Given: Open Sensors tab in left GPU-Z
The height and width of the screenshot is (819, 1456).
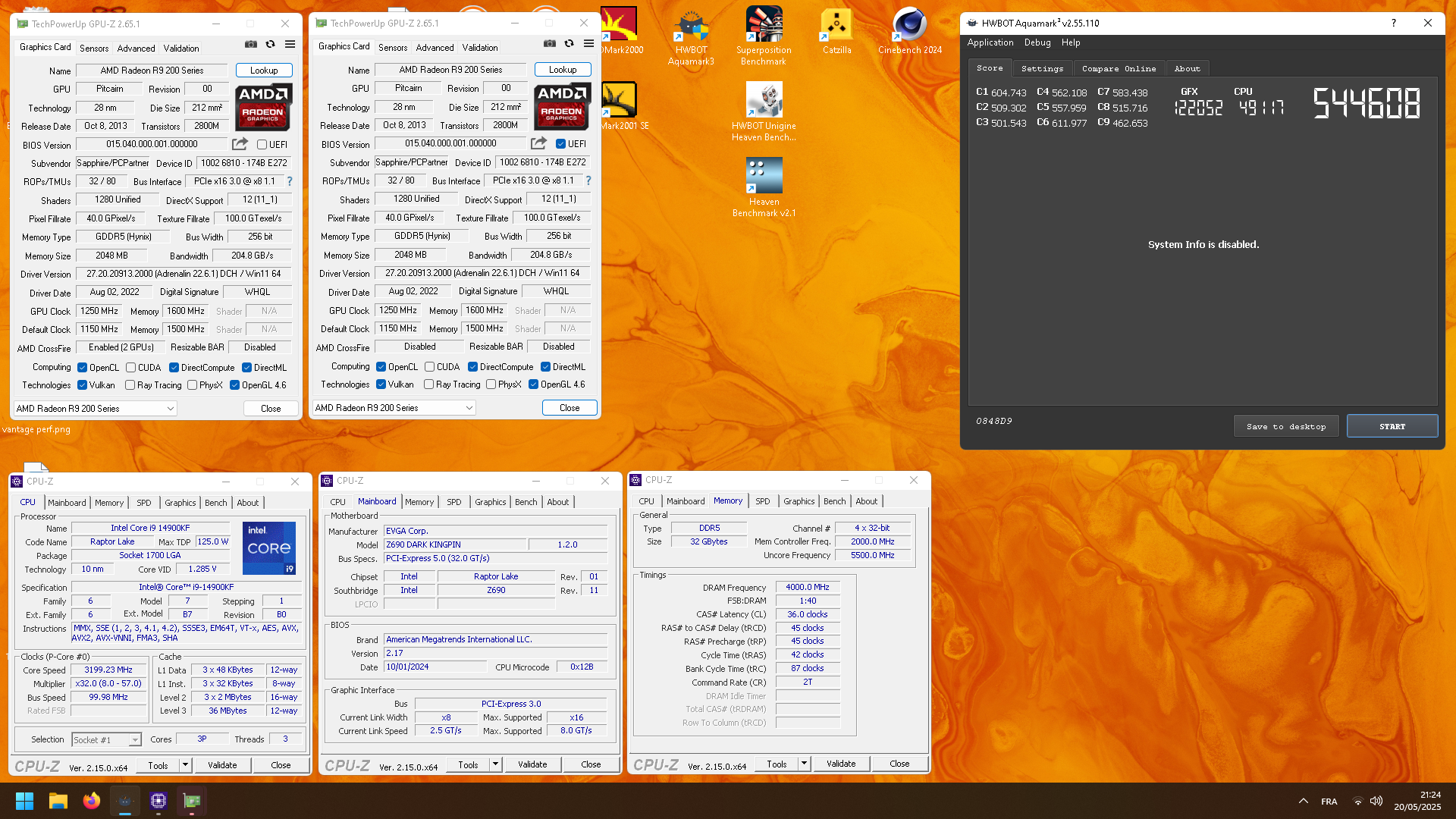Looking at the screenshot, I should tap(94, 48).
